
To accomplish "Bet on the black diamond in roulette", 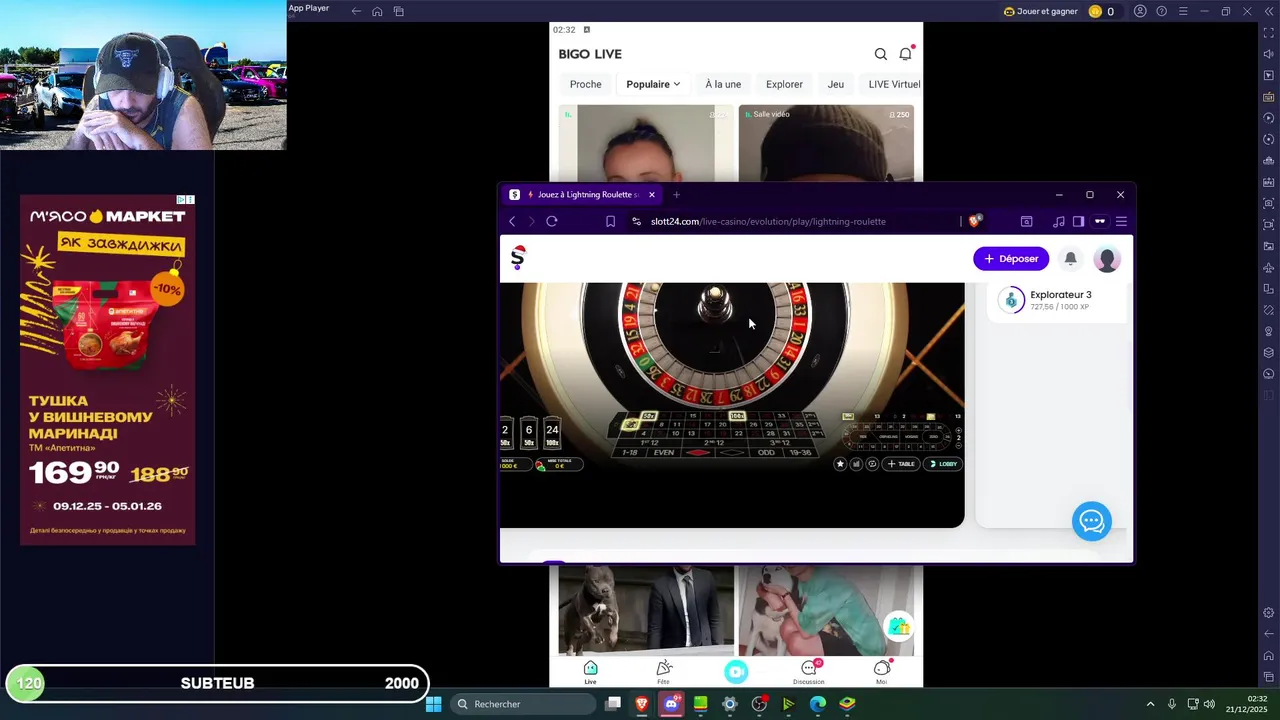I will (732, 453).
